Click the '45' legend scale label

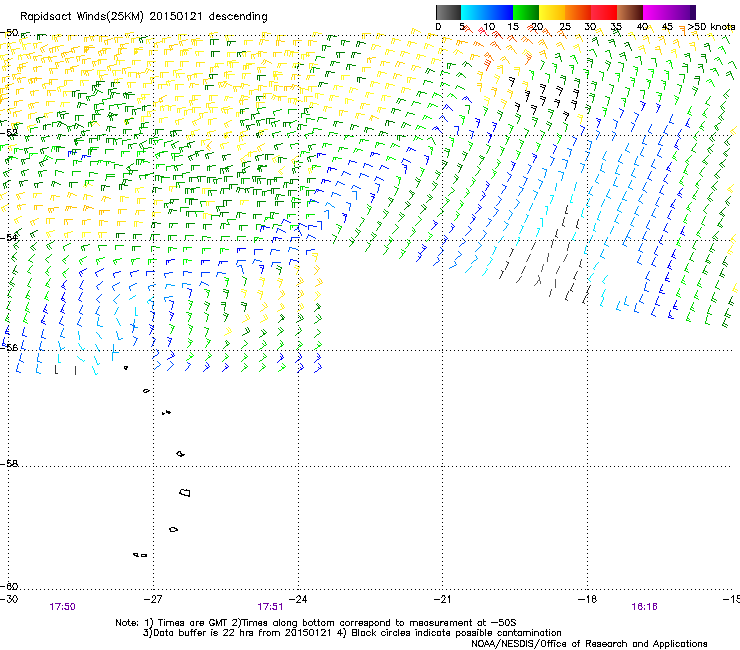(x=667, y=27)
